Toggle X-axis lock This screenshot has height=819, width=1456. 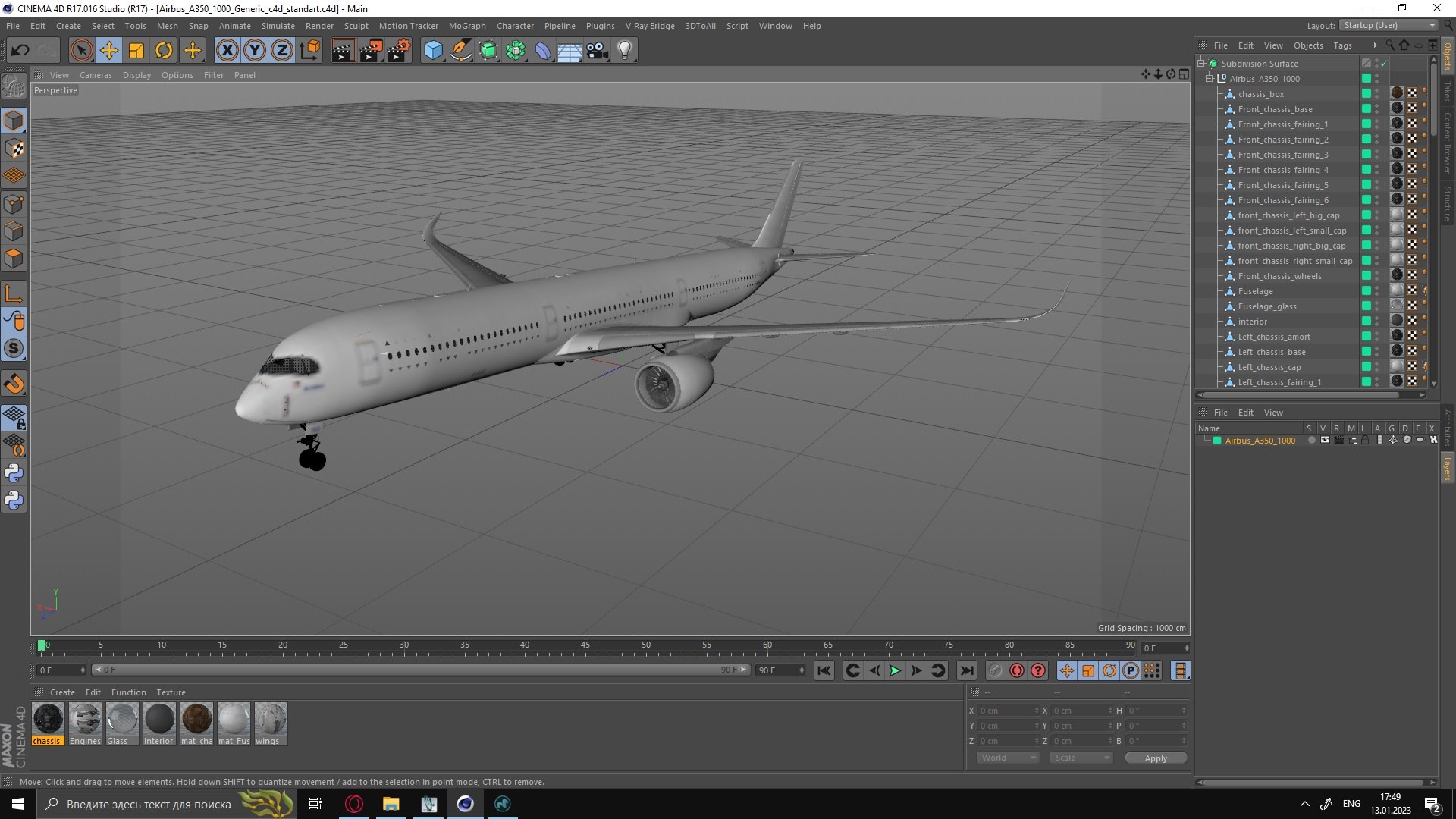(227, 51)
